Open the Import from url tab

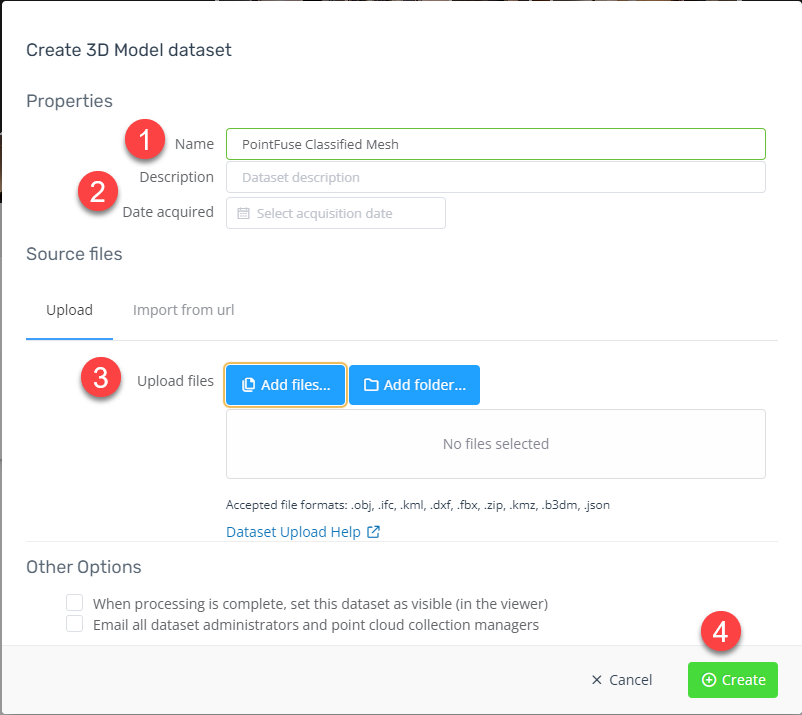[x=183, y=310]
